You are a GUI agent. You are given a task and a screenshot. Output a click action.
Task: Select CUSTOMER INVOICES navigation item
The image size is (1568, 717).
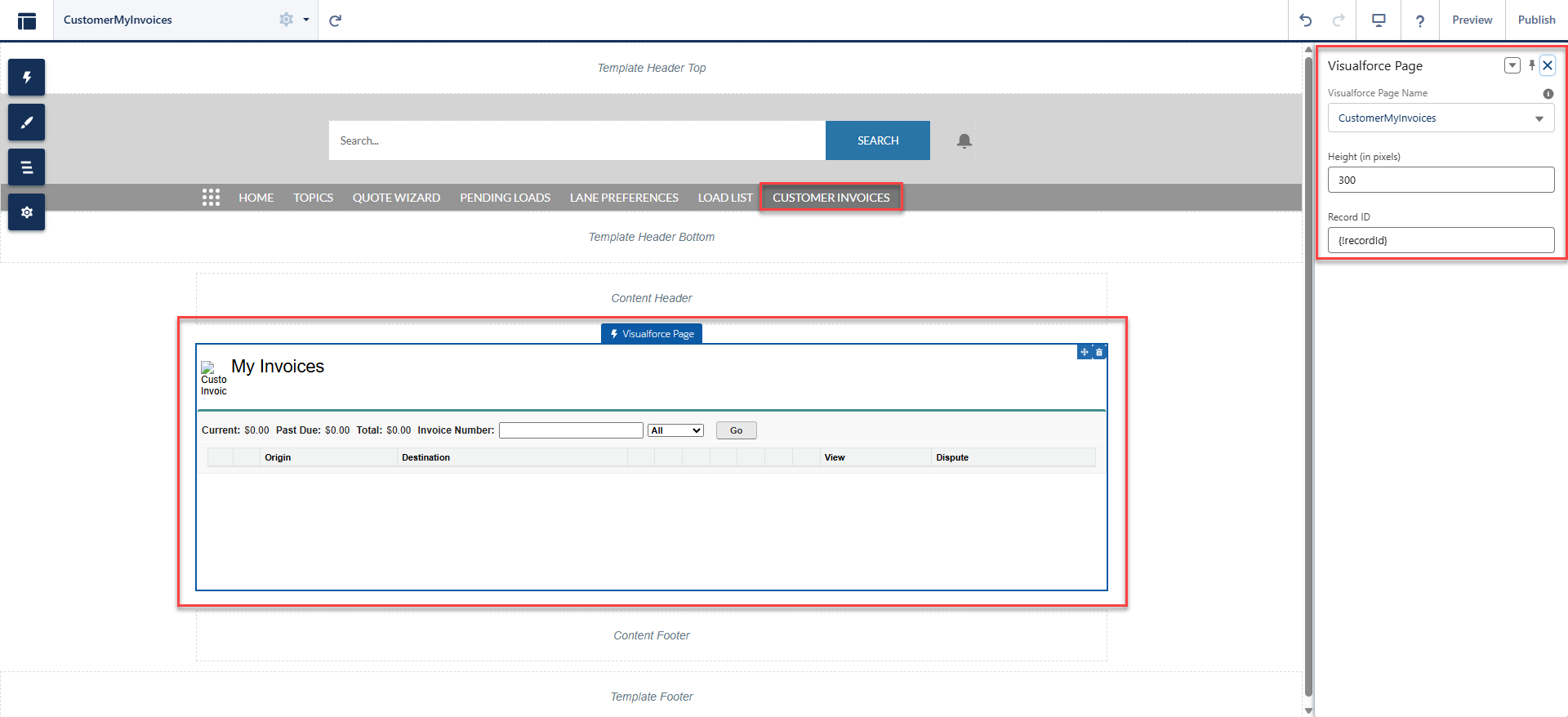point(831,198)
